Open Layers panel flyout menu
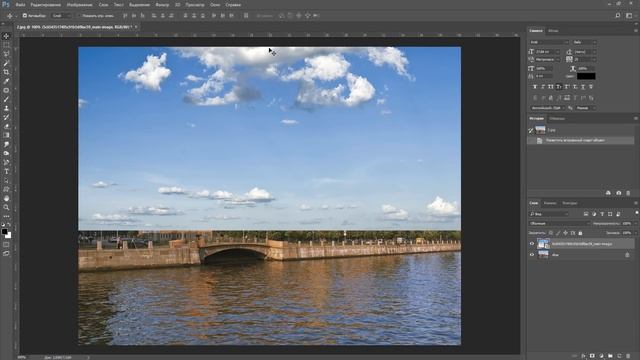 (636, 203)
